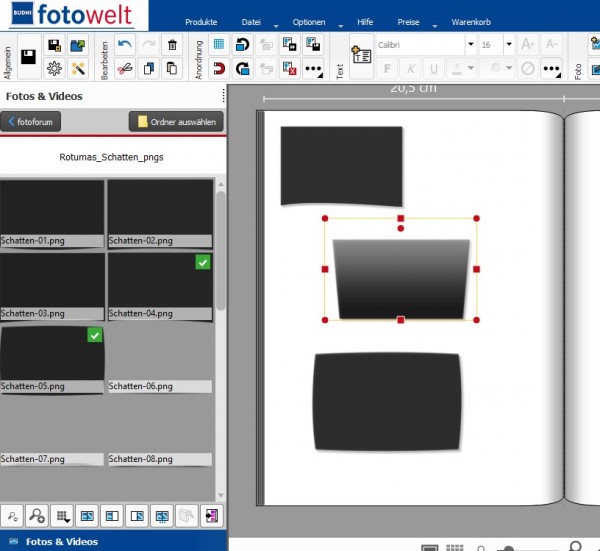Undo the last action
The image size is (600, 551).
[125, 45]
